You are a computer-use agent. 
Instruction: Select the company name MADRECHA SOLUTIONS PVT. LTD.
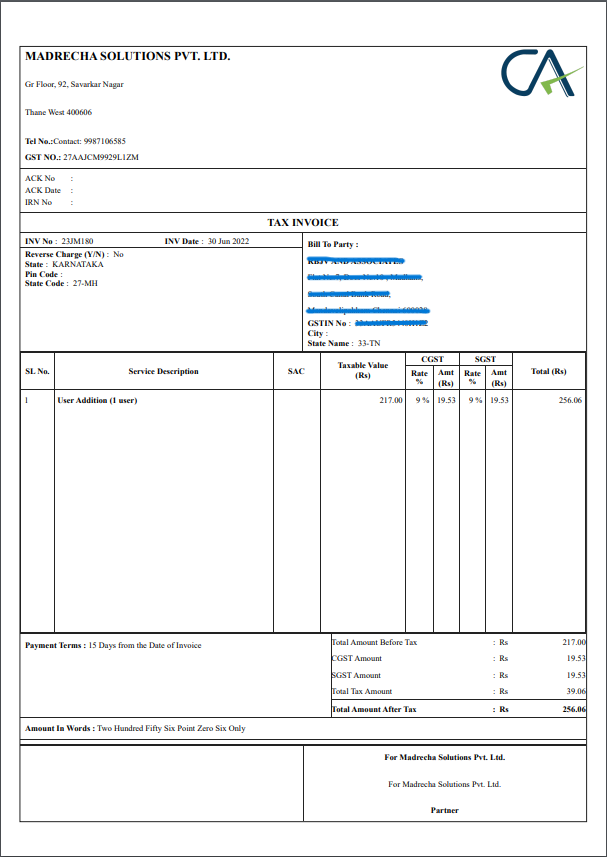[128, 56]
